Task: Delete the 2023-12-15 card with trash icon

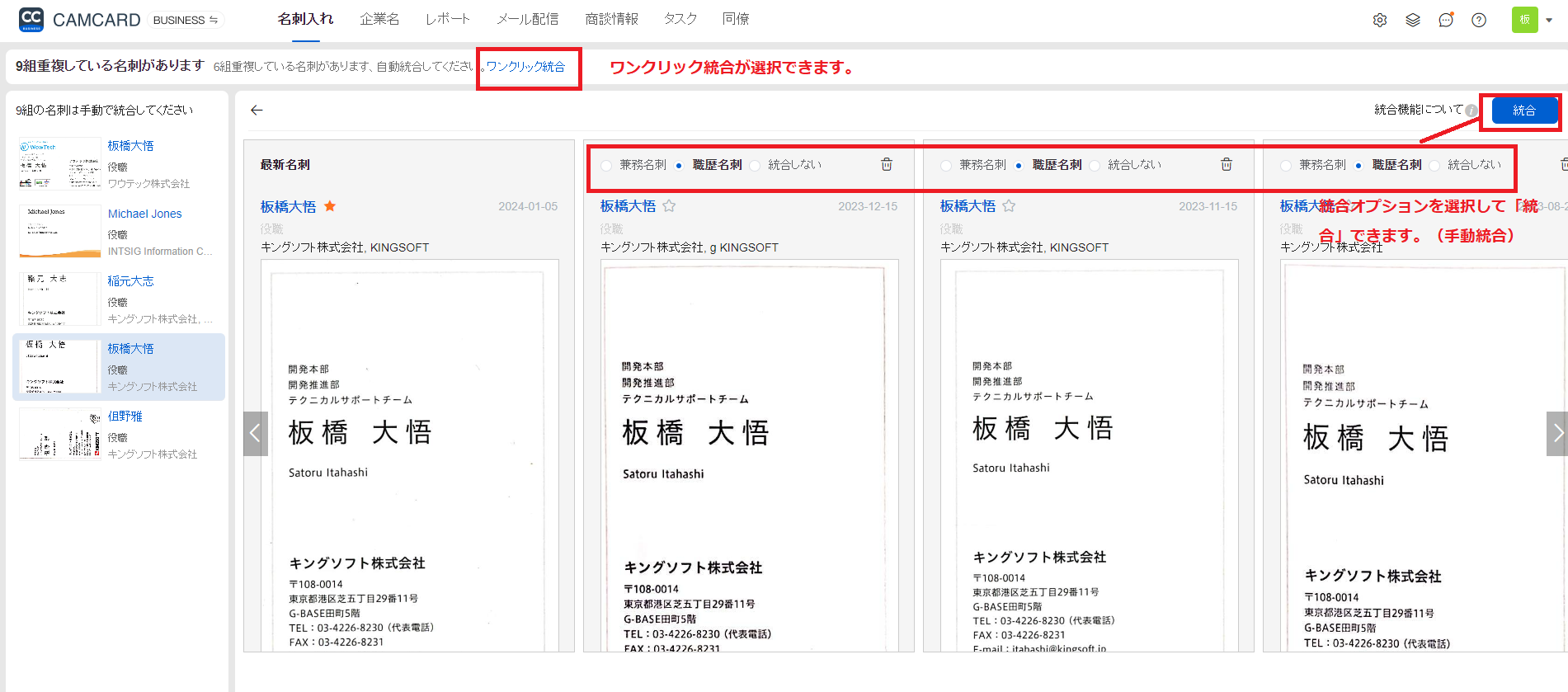Action: click(887, 164)
